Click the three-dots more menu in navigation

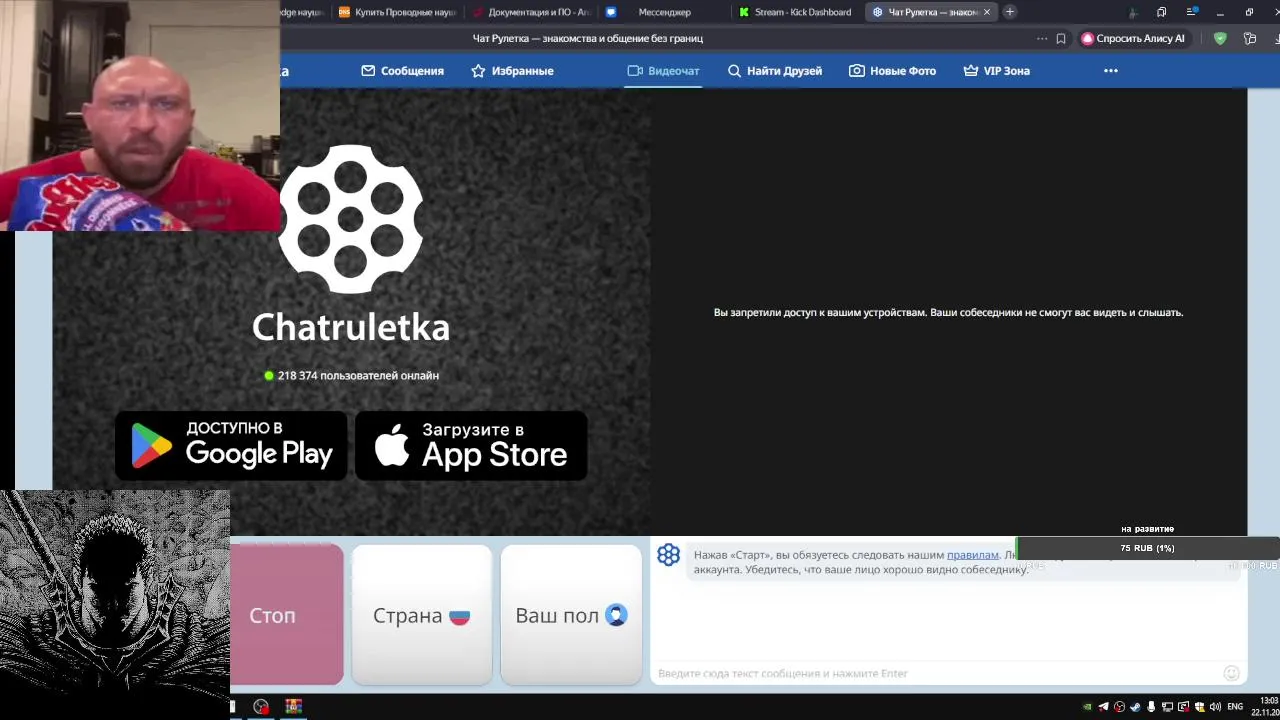1111,71
